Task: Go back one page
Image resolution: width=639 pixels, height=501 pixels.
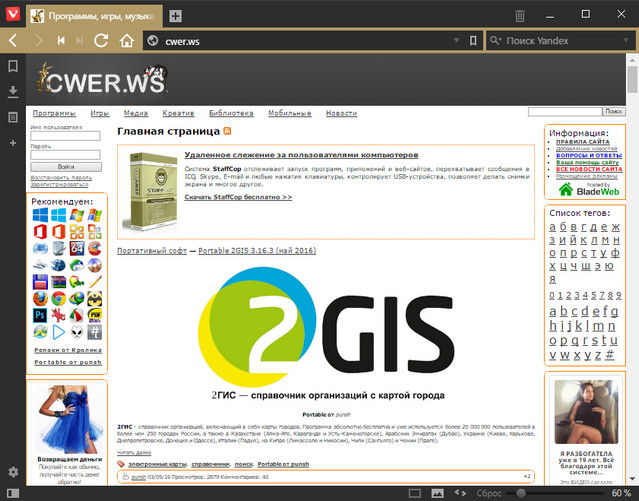Action: (13, 40)
